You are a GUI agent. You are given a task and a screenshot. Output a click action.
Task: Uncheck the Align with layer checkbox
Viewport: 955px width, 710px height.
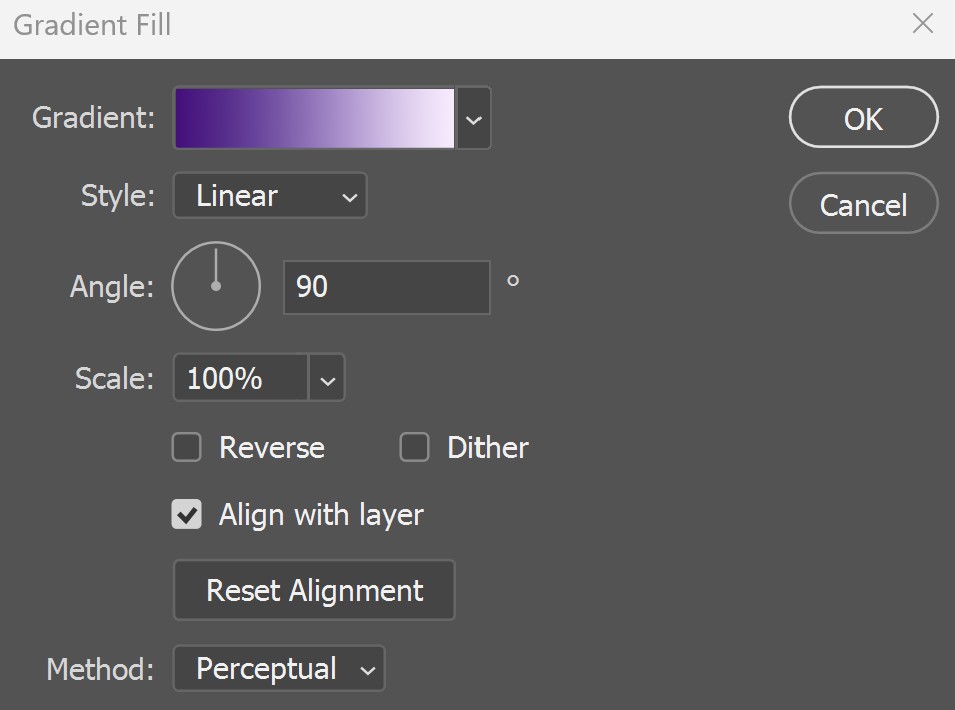tap(186, 515)
